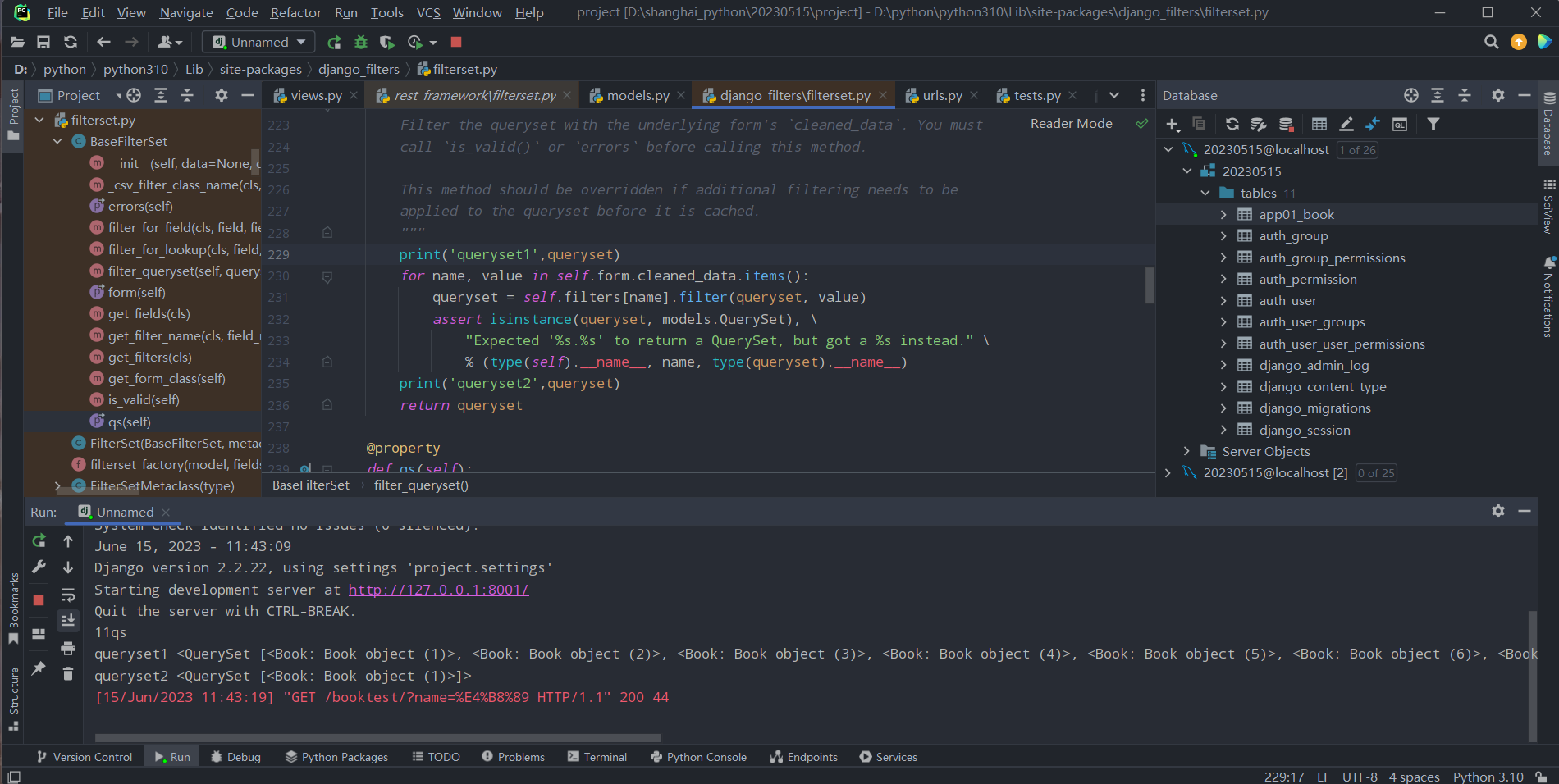Edit source pencil icon in Database toolbar
1559x784 pixels.
[1346, 124]
